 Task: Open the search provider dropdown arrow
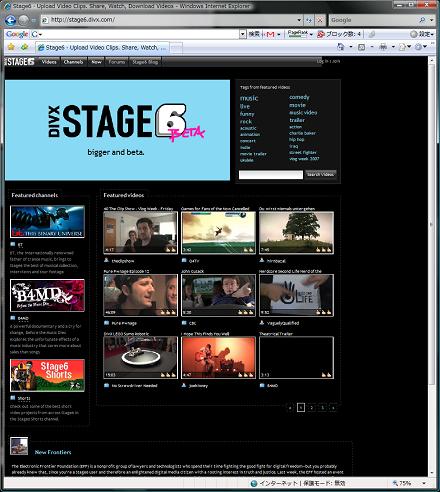coord(431,20)
